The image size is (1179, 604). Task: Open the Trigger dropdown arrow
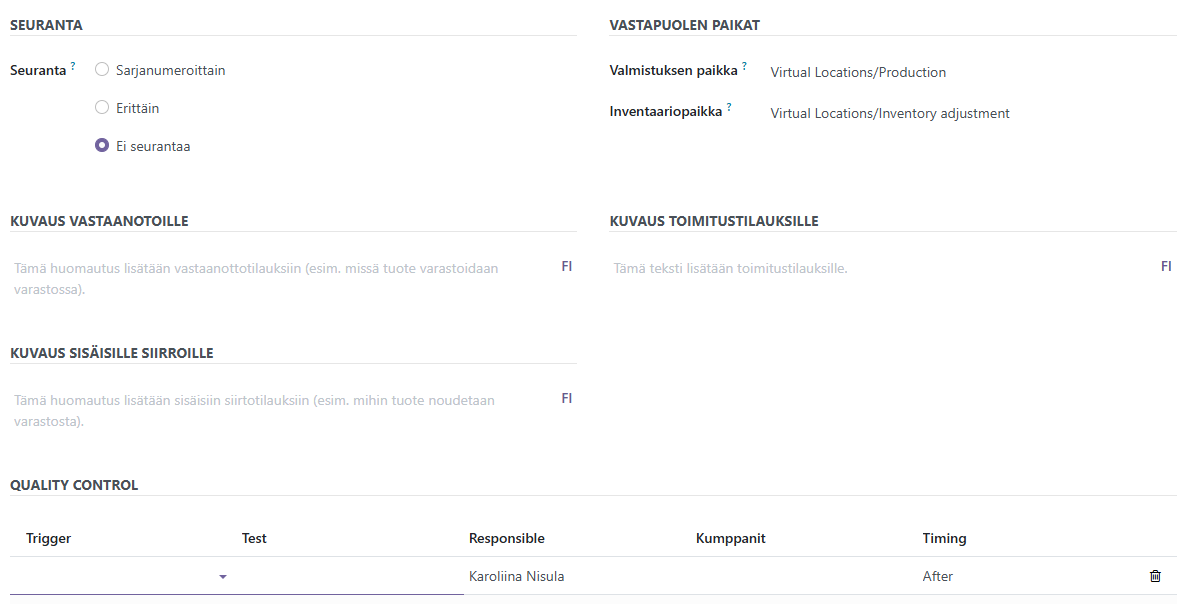coord(223,577)
